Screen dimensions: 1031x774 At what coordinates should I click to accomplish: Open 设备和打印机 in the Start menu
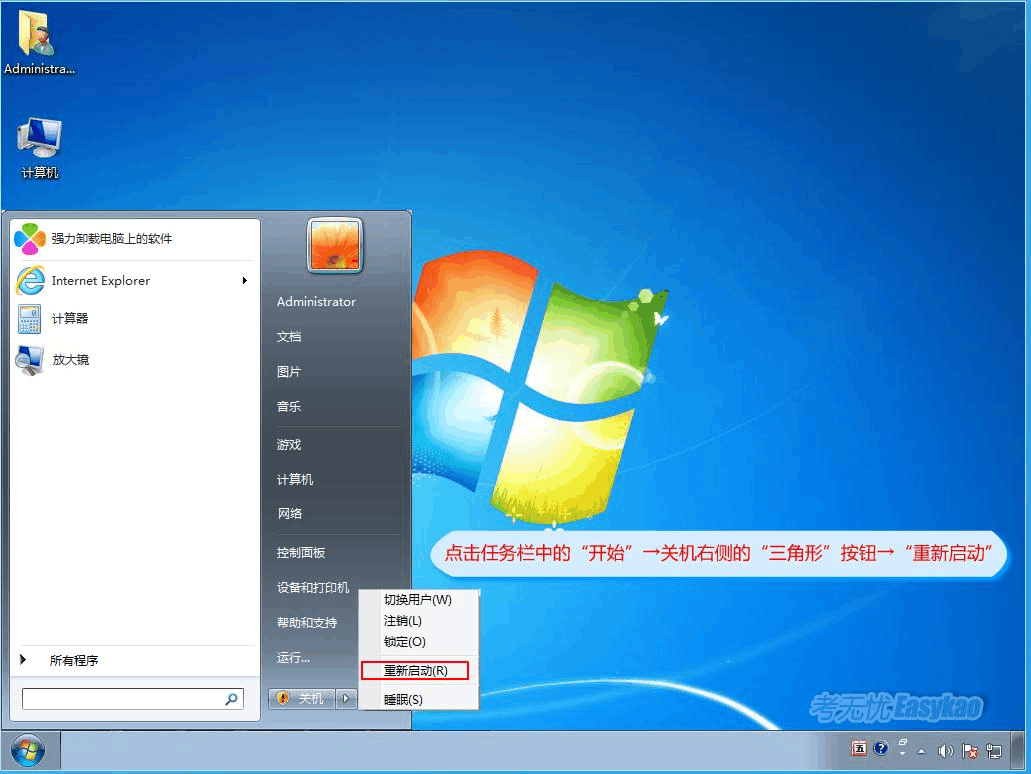pos(313,587)
